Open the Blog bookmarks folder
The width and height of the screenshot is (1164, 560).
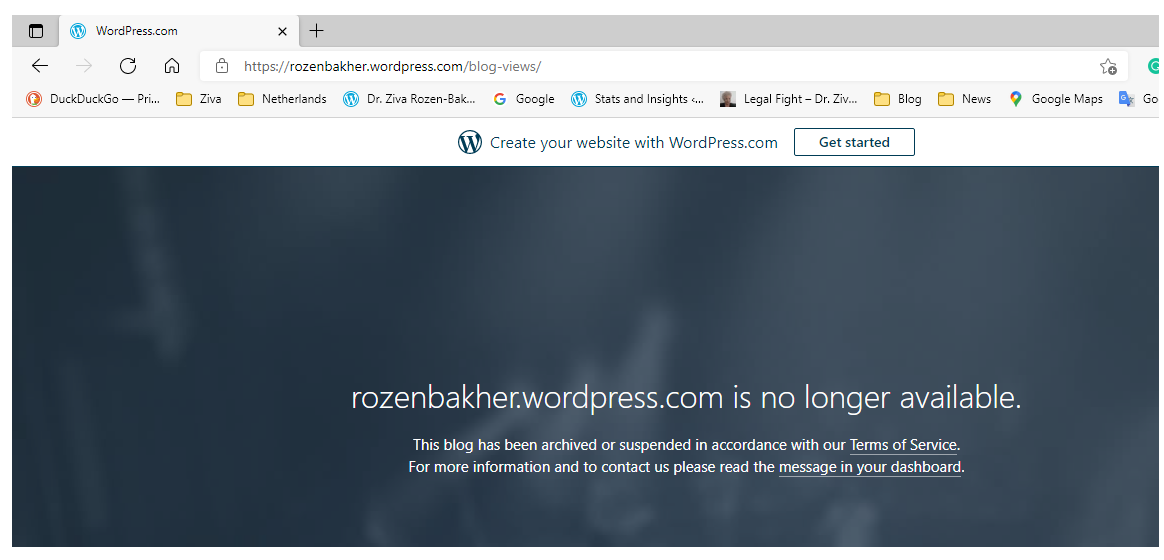pos(897,99)
